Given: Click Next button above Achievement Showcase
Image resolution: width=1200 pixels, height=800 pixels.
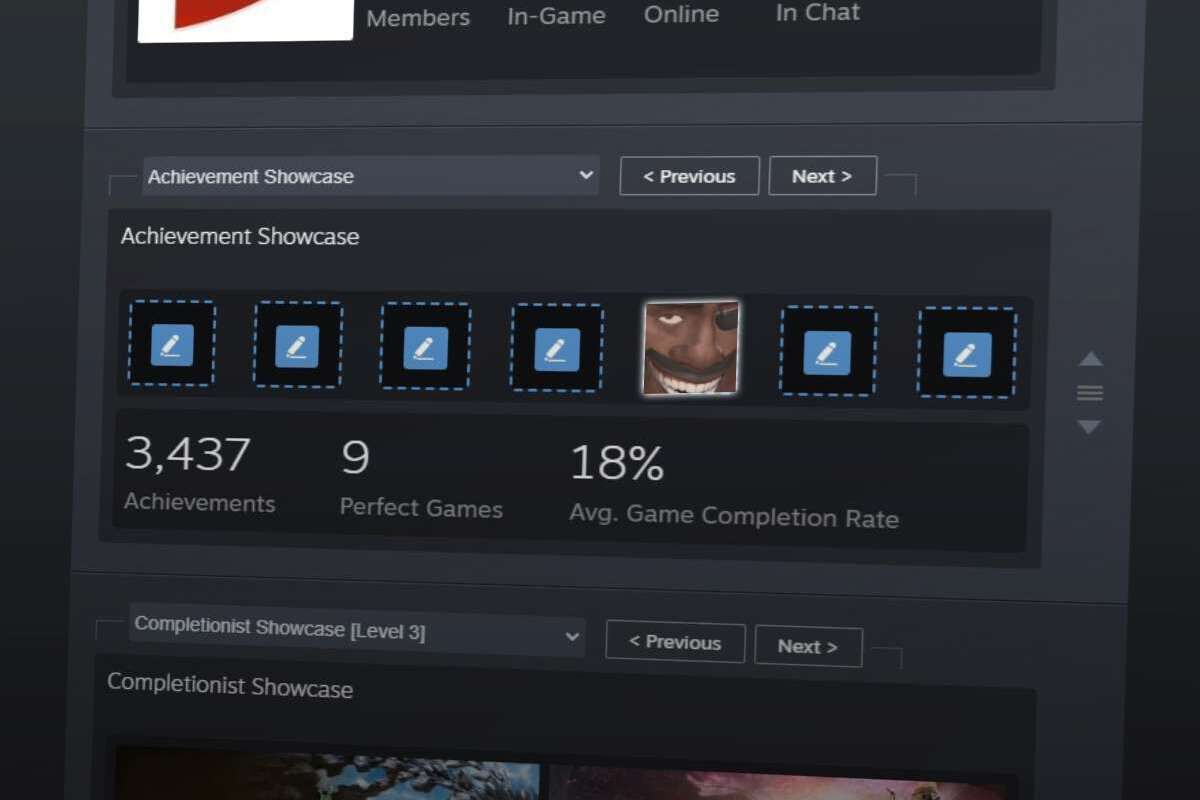Looking at the screenshot, I should (x=822, y=176).
